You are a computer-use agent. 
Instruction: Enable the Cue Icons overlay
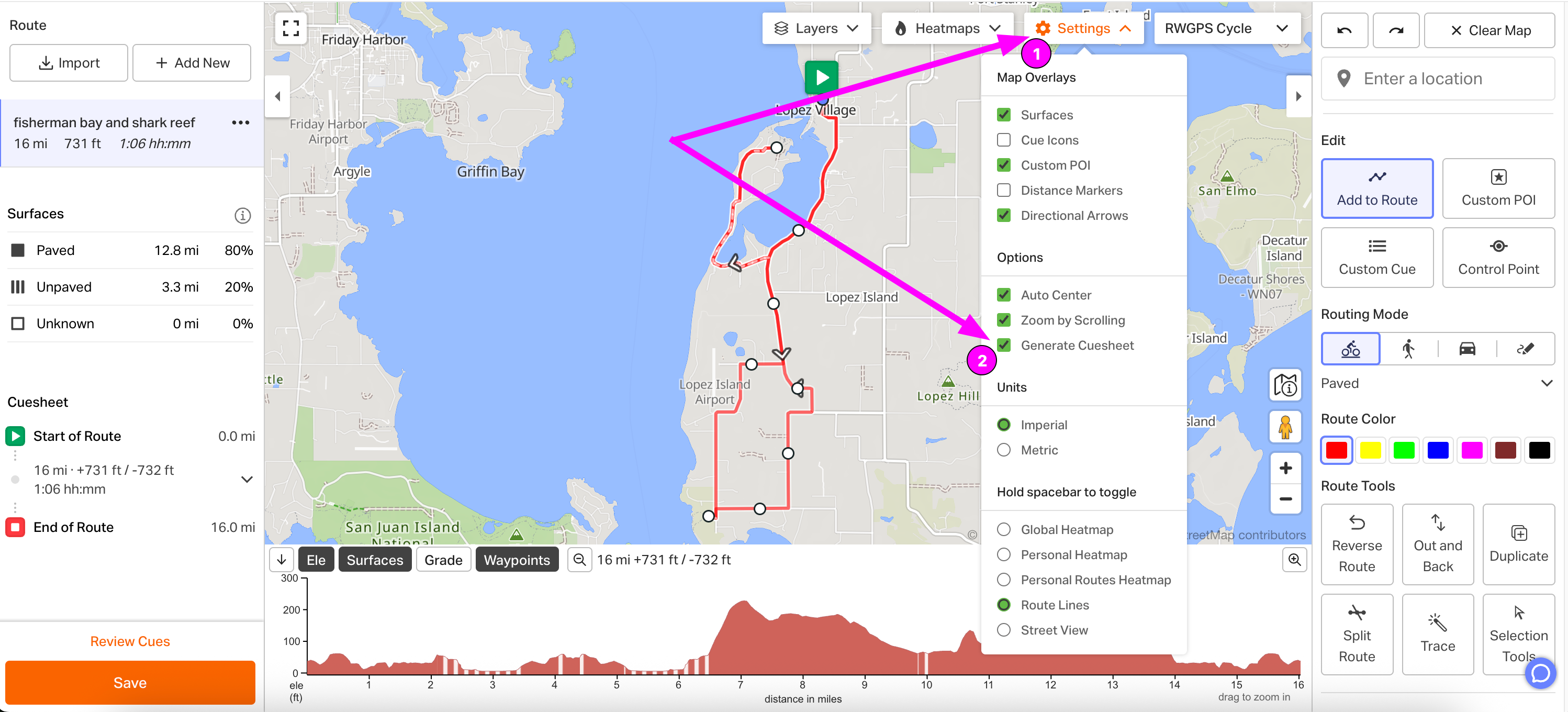pyautogui.click(x=1004, y=140)
